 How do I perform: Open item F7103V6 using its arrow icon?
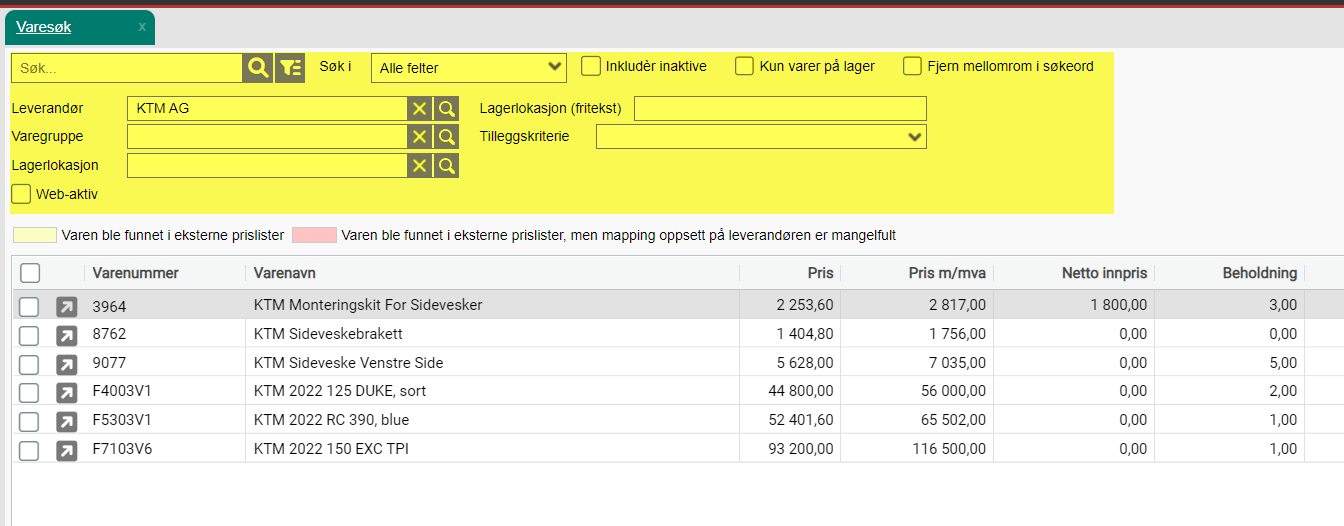66,449
